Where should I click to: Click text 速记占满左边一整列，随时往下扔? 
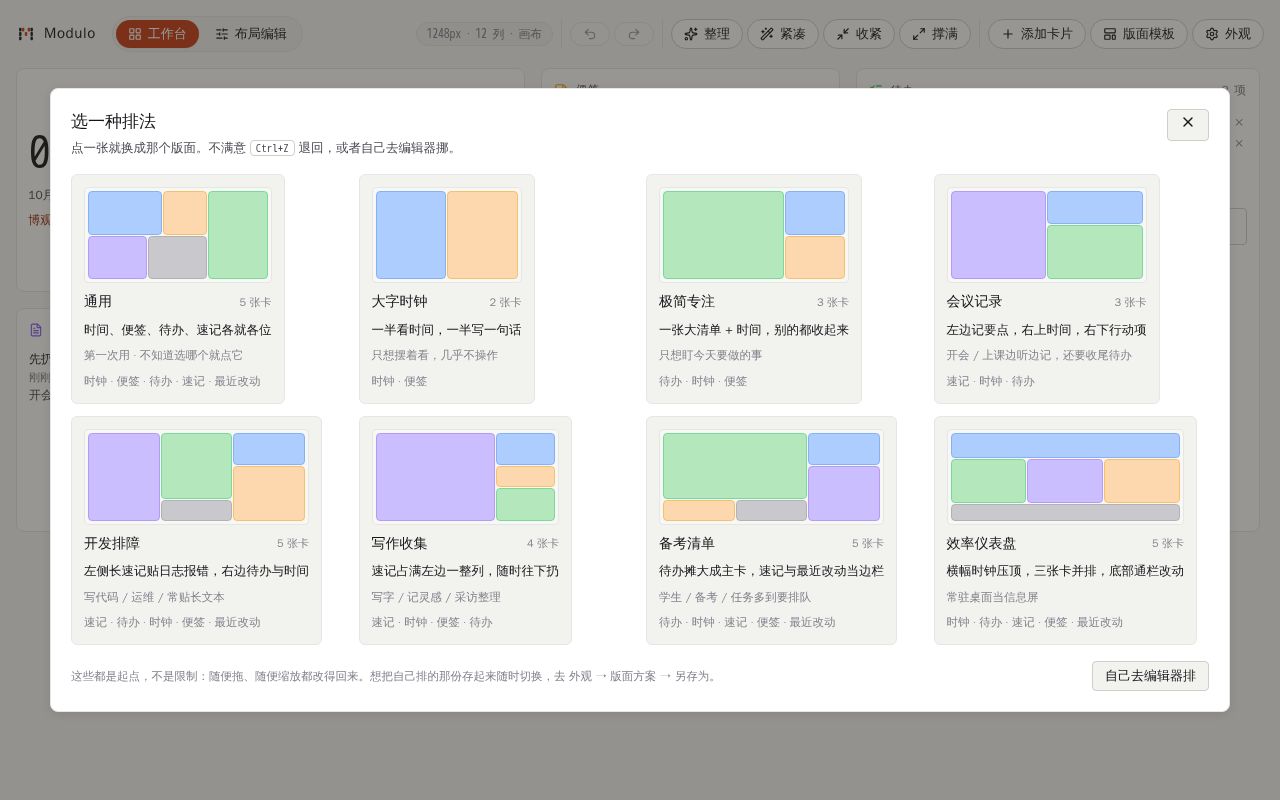tap(465, 571)
